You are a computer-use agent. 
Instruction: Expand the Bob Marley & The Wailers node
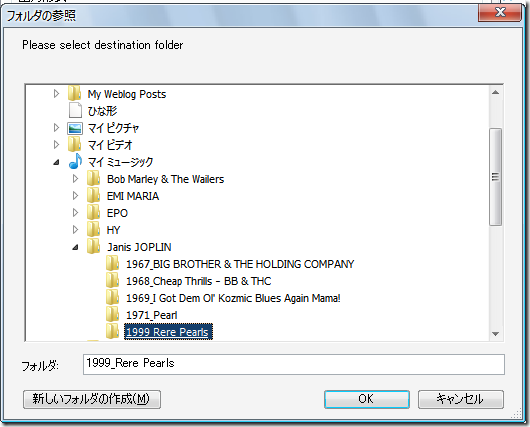point(75,179)
